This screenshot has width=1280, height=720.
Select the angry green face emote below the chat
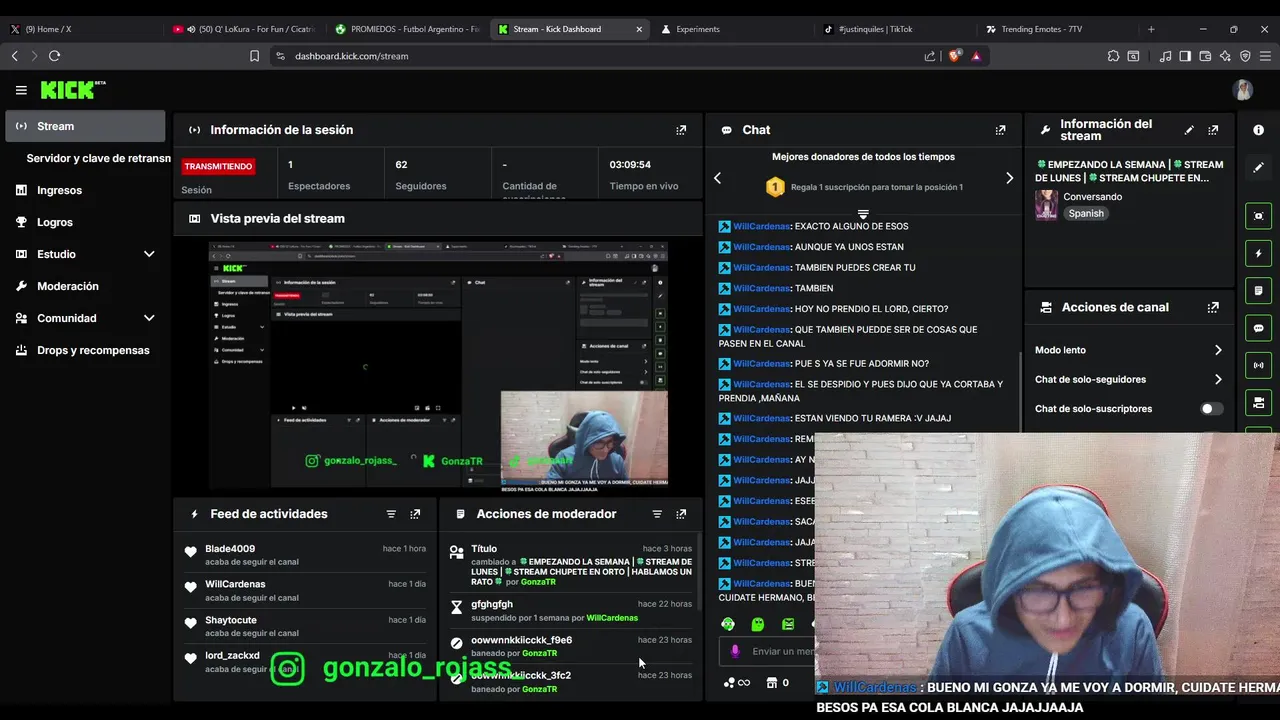click(788, 624)
